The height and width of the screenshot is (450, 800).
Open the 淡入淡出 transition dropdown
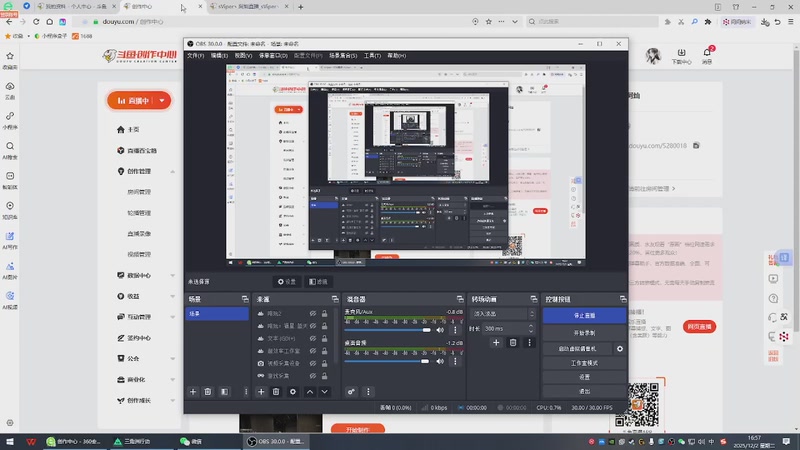pos(503,314)
